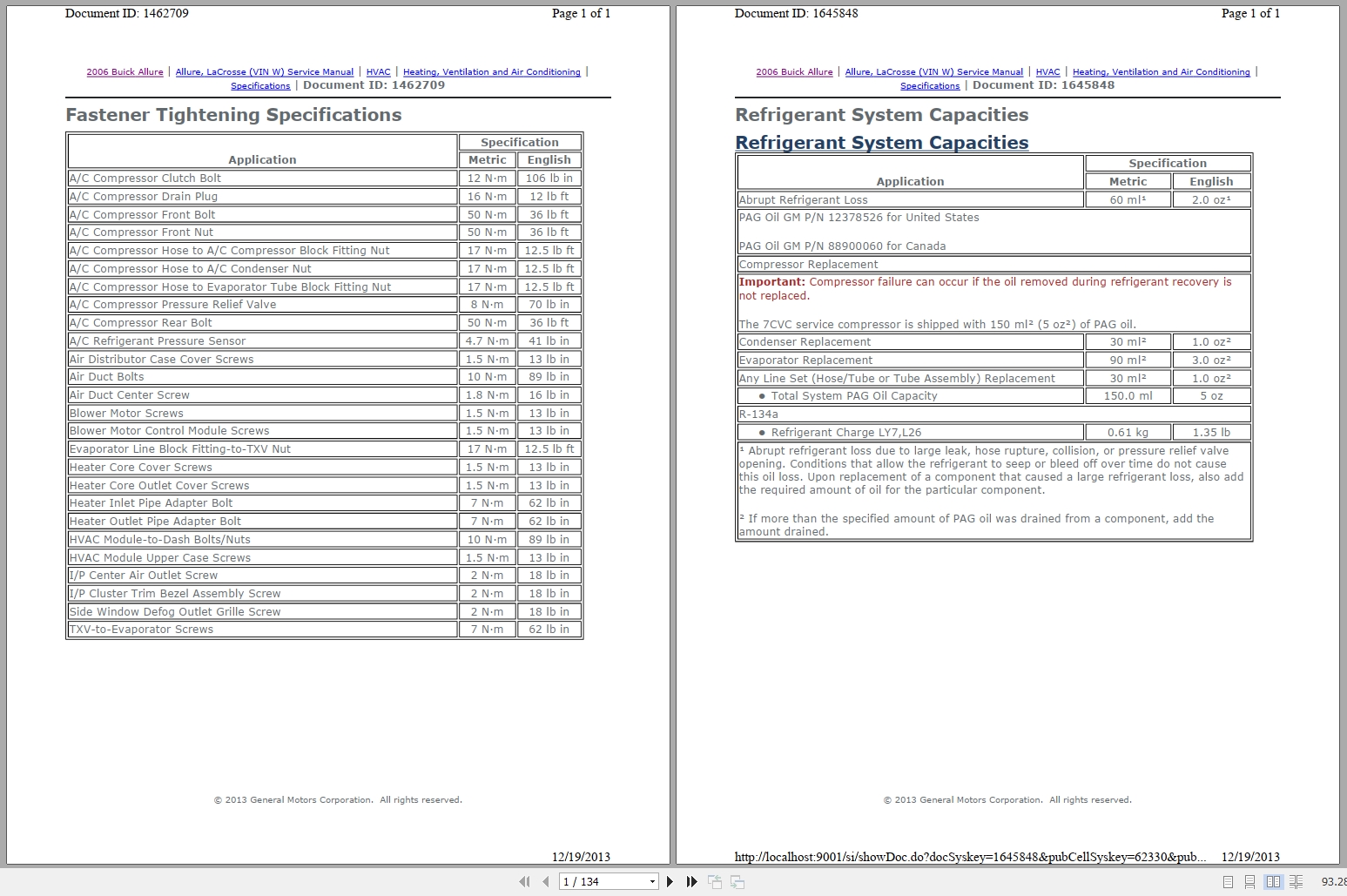Click the next view navigation icon
This screenshot has height=896, width=1347.
click(x=737, y=881)
